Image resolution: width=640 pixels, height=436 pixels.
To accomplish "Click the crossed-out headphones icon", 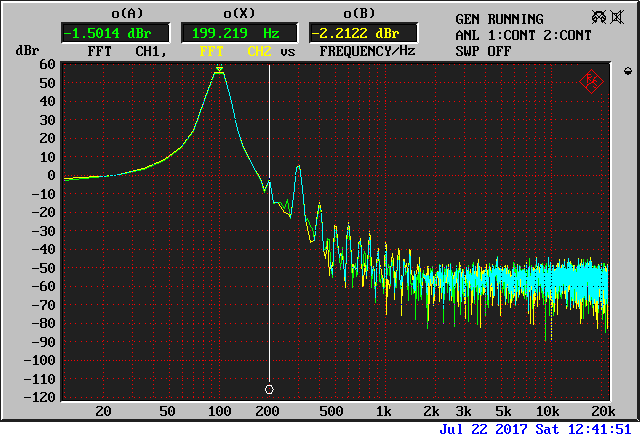I will pyautogui.click(x=599, y=17).
